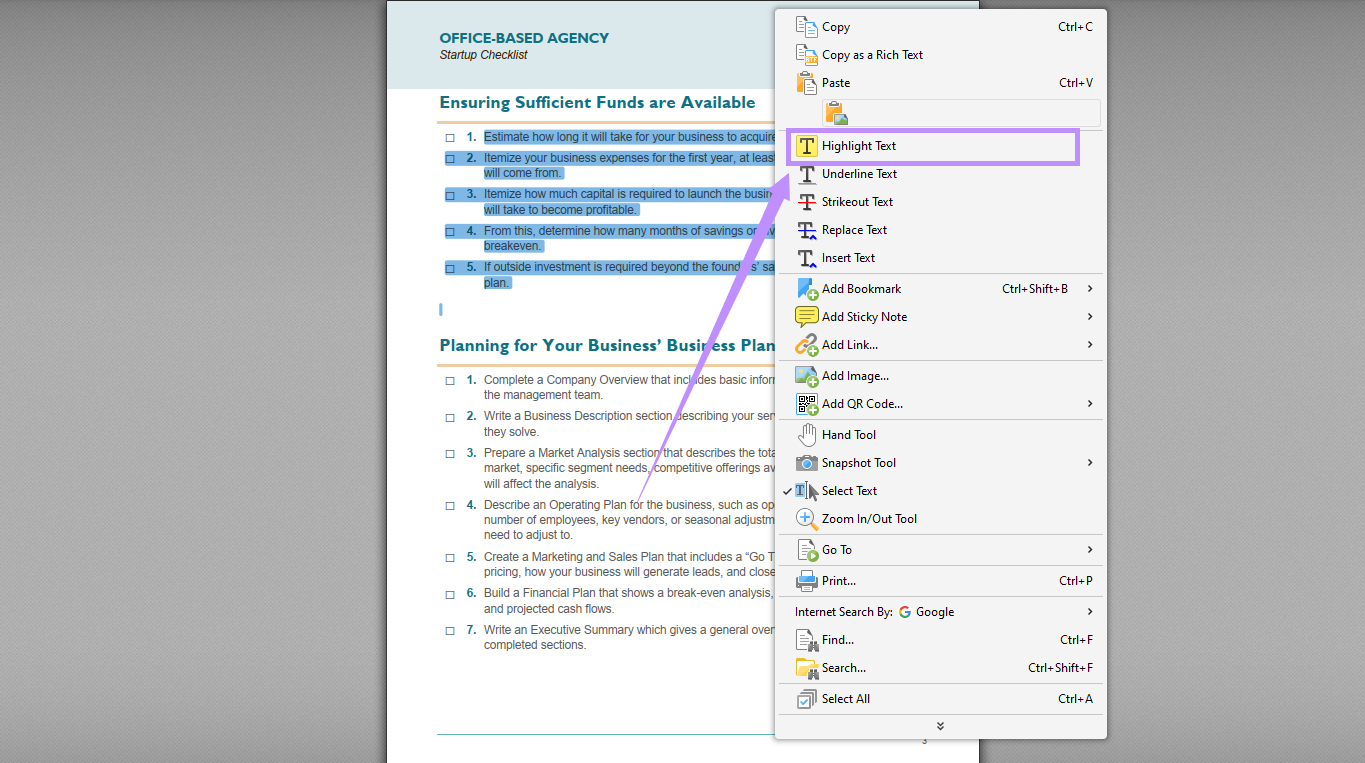The height and width of the screenshot is (763, 1365).
Task: Run Internet Search By Google
Action: pyautogui.click(x=874, y=611)
